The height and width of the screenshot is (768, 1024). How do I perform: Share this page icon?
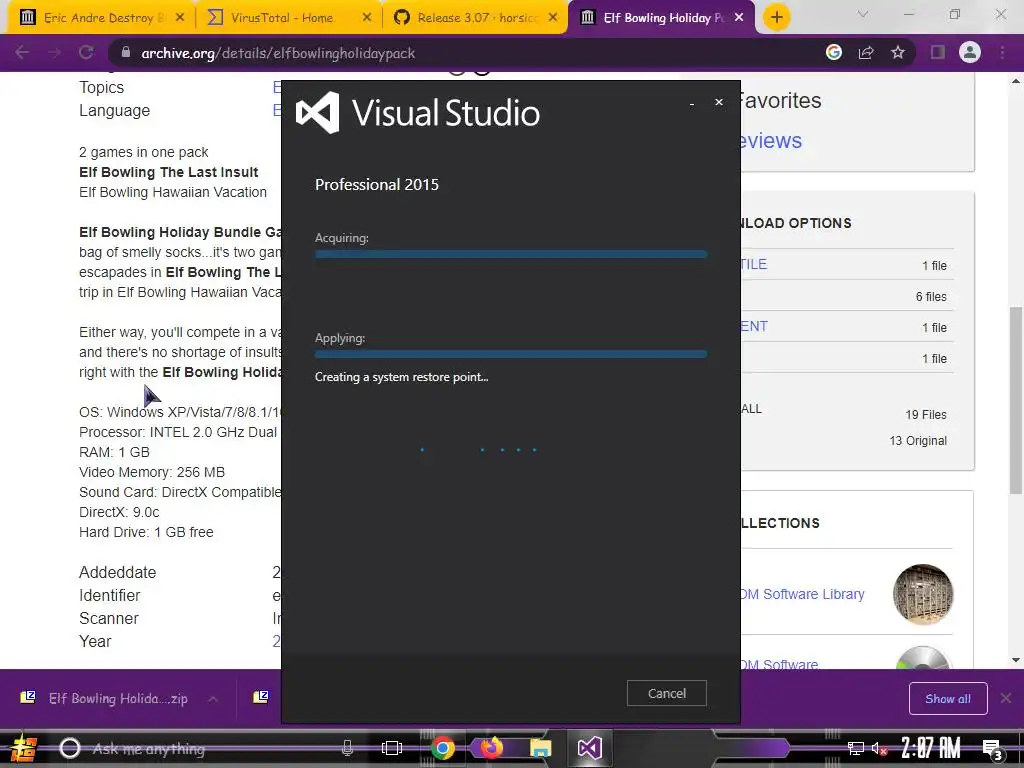866,52
